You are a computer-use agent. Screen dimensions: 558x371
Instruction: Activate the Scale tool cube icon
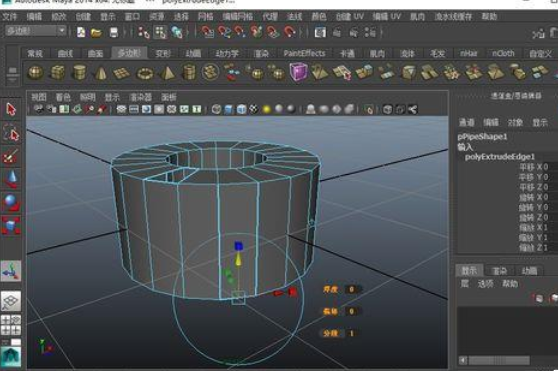[11, 226]
